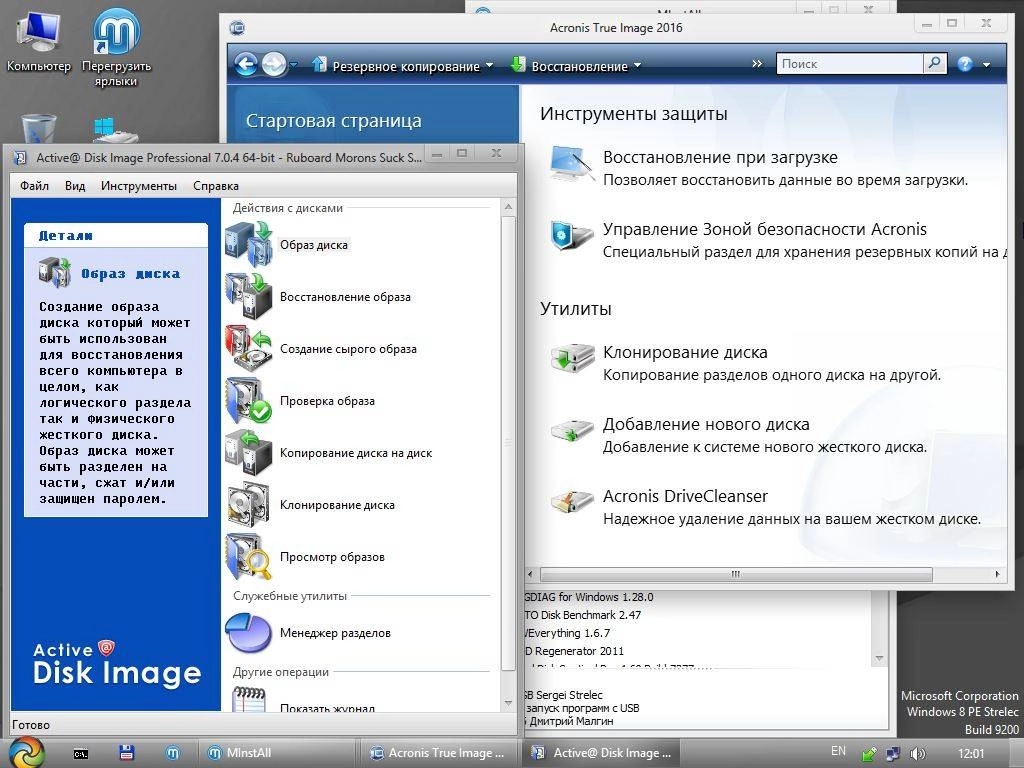
Task: Click the Acronis search magnifier icon
Action: click(935, 63)
